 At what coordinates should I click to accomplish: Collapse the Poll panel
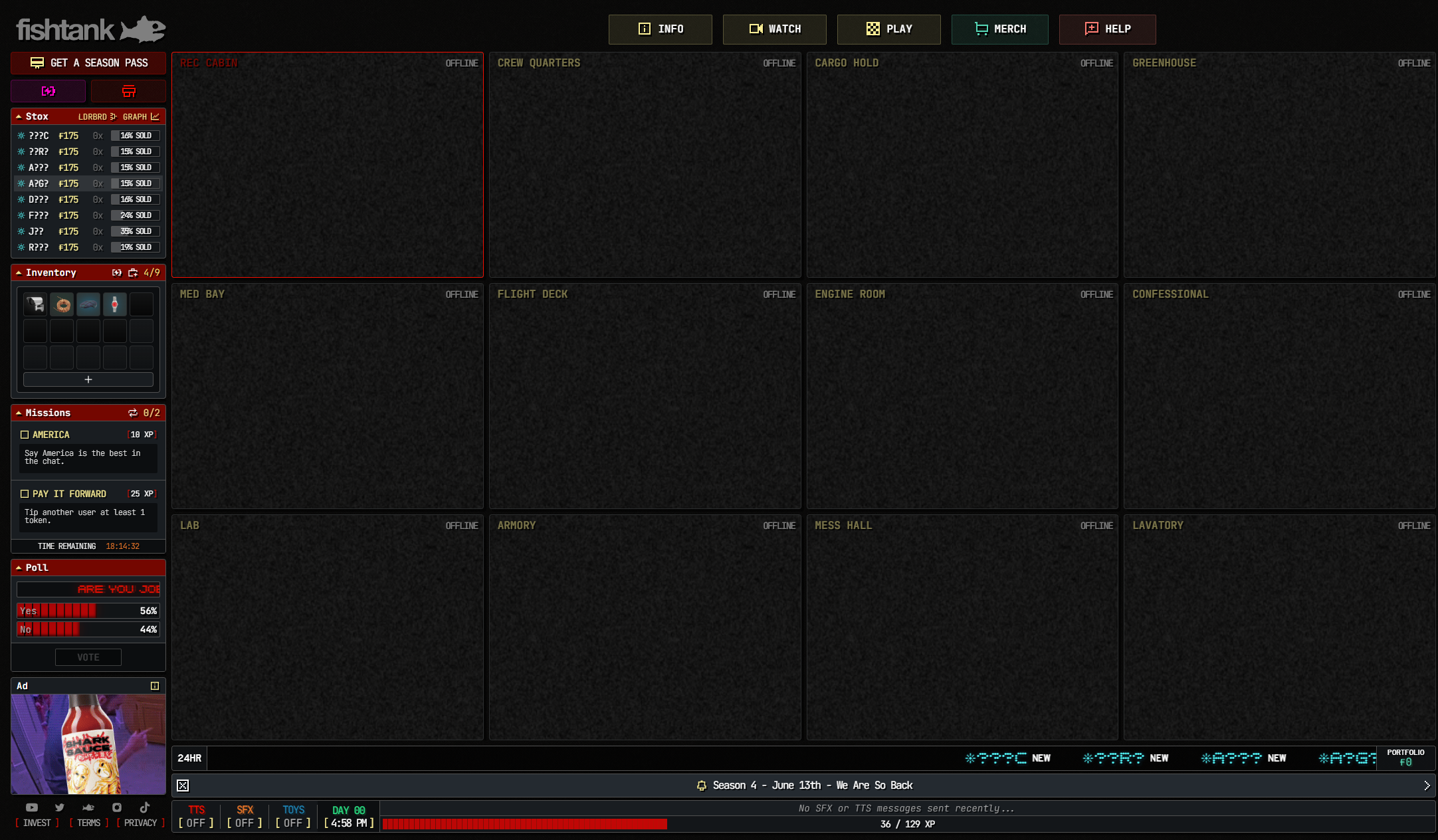[19, 568]
